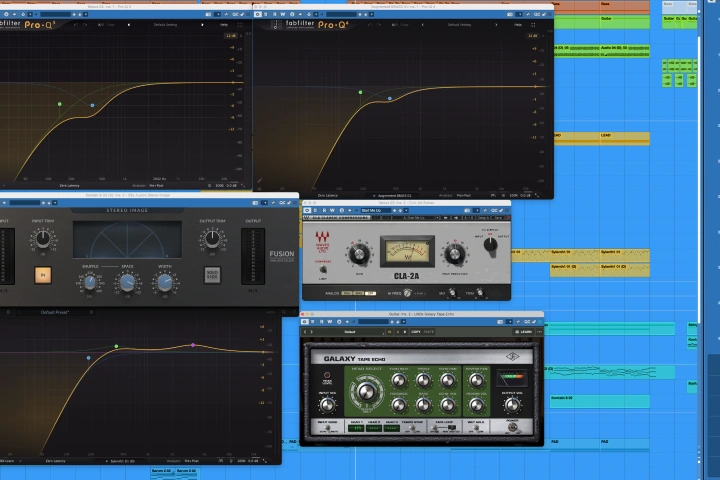Open the QC quick controls in the Pro-Q 4 header
This screenshot has height=480, width=720.
click(537, 14)
